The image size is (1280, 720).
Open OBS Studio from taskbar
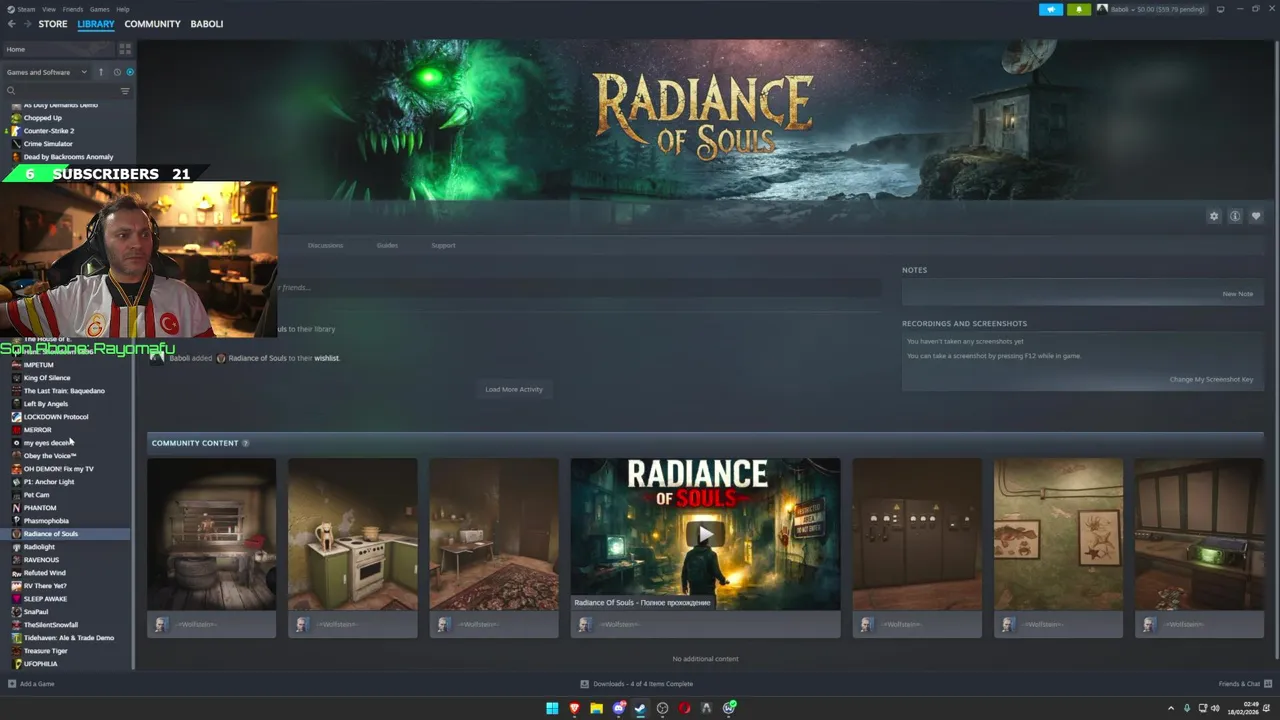[x=662, y=708]
